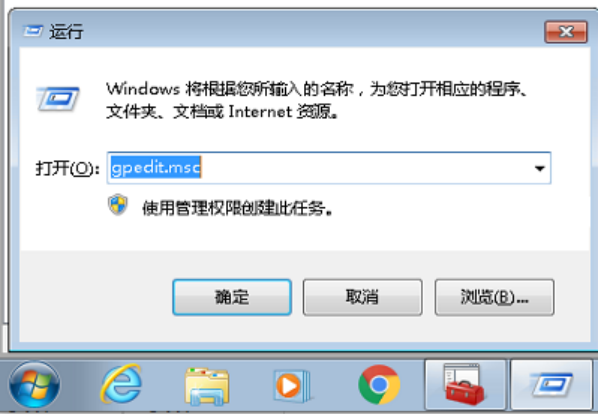
Task: Launch Windows Media Player from taskbar
Action: coord(293,386)
